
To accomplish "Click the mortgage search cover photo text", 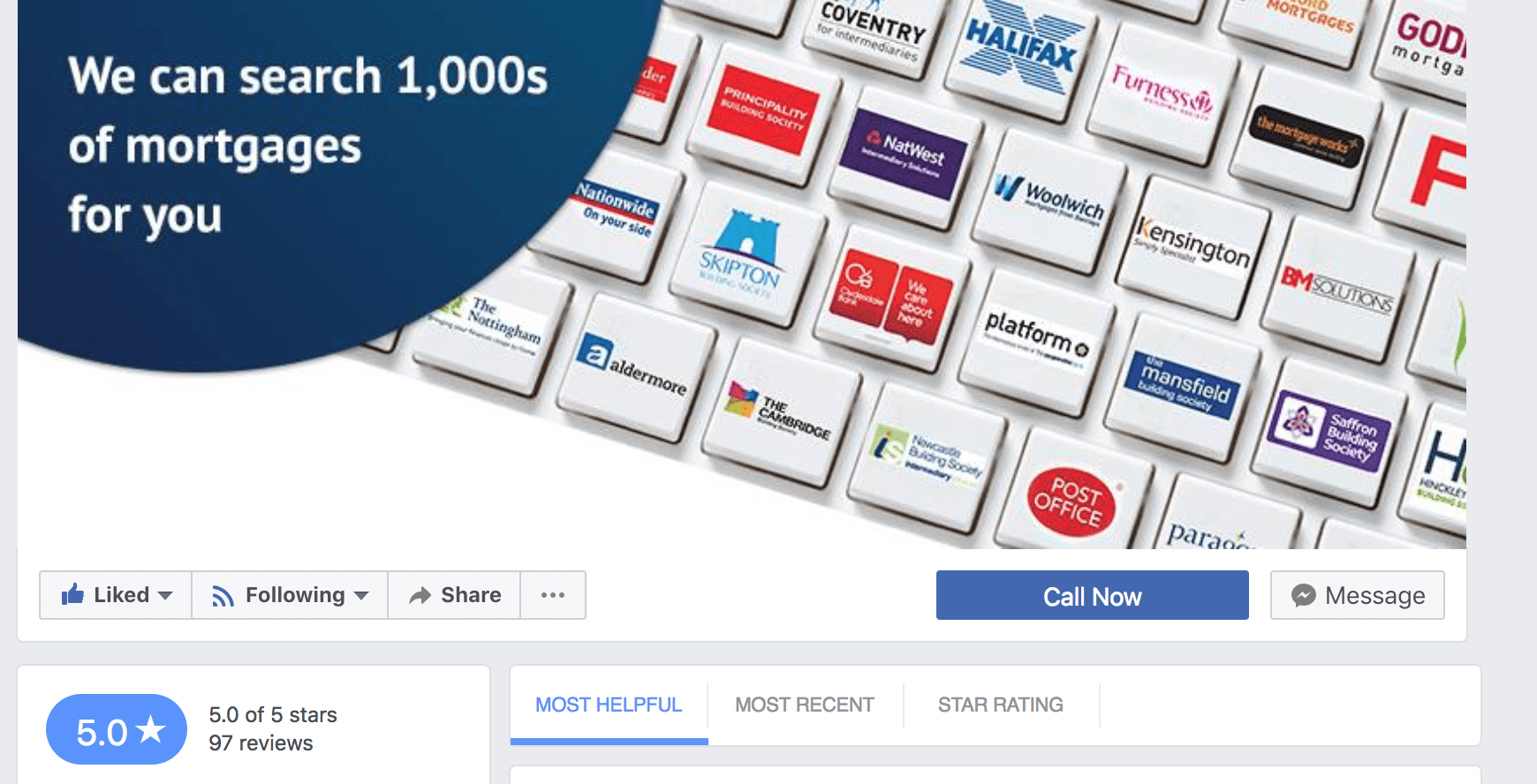I will point(307,146).
